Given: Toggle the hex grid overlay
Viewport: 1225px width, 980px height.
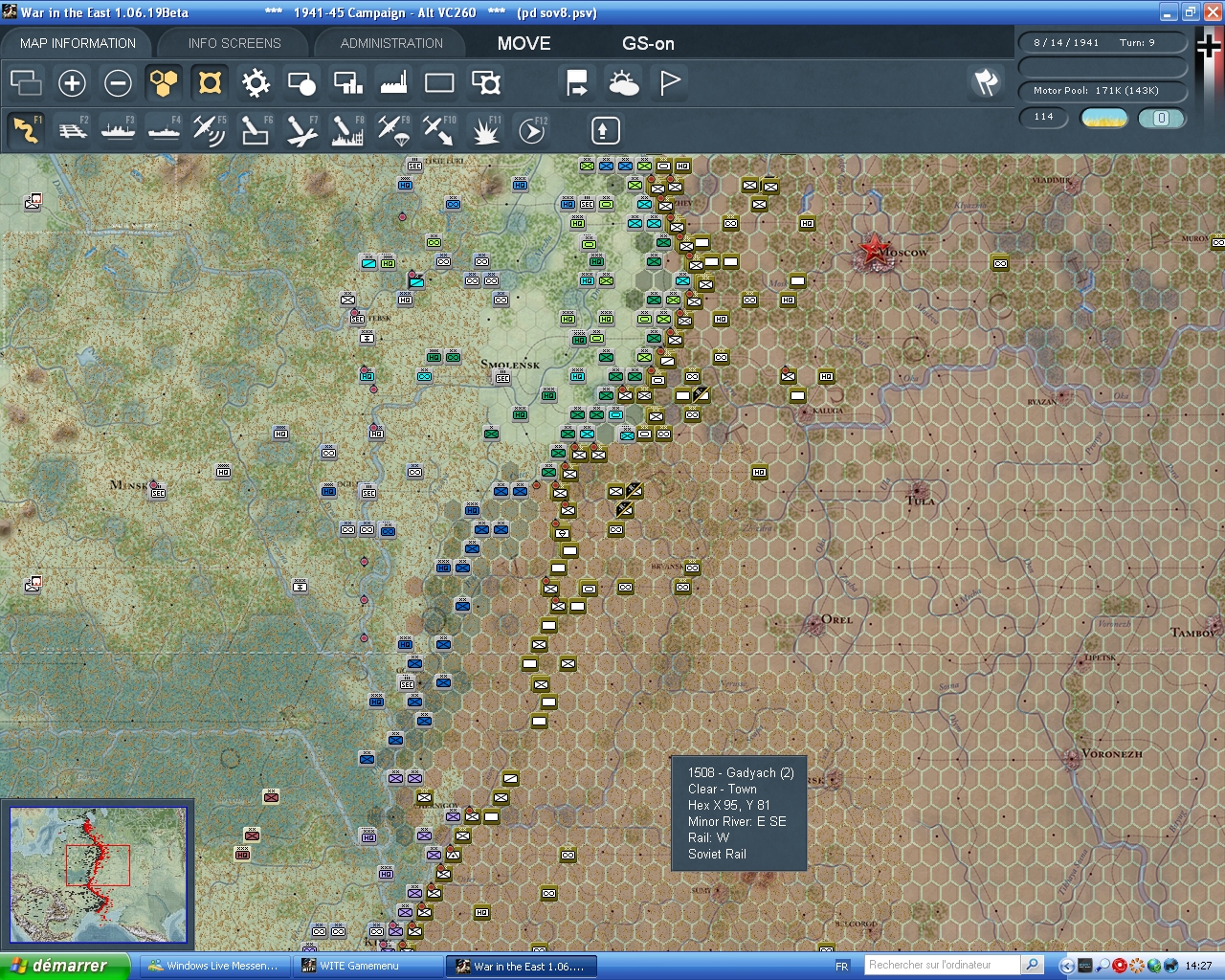Looking at the screenshot, I should pyautogui.click(x=164, y=83).
